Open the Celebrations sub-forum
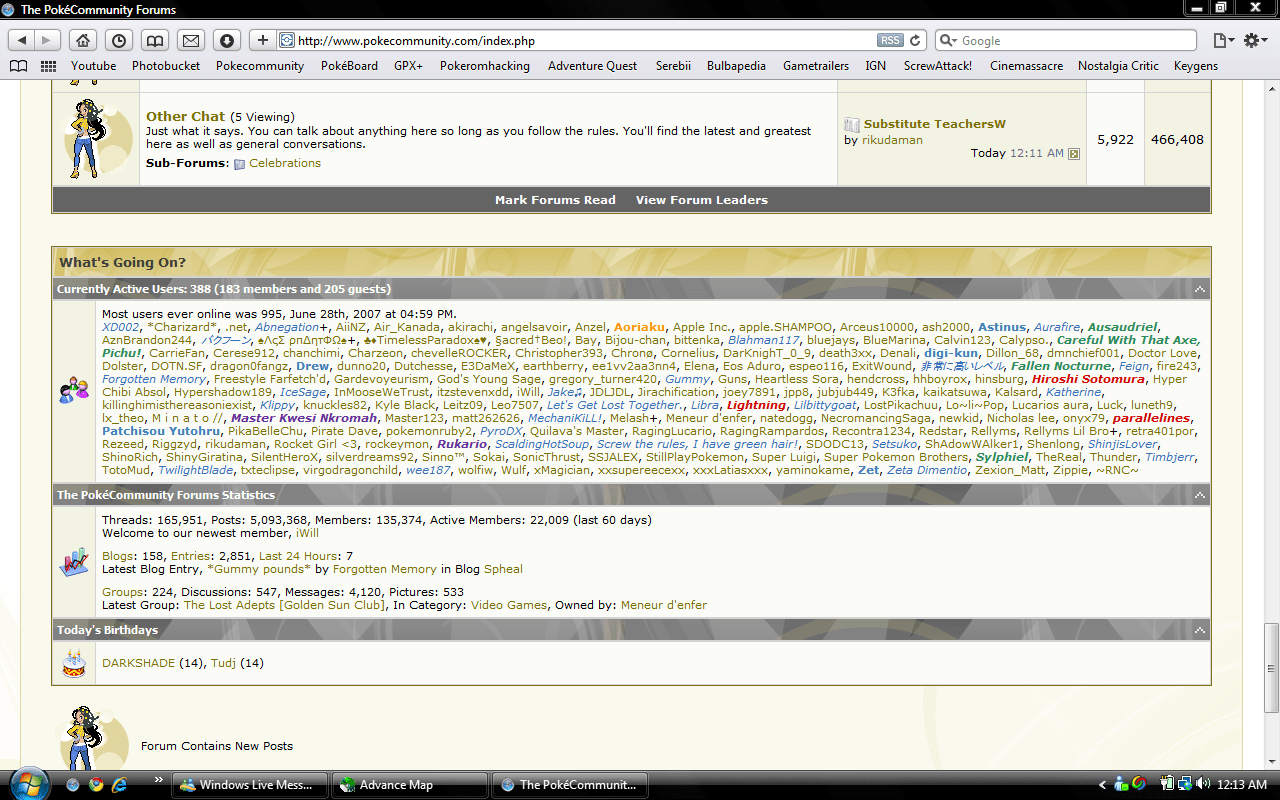Screen dimensions: 1280x800 285,163
